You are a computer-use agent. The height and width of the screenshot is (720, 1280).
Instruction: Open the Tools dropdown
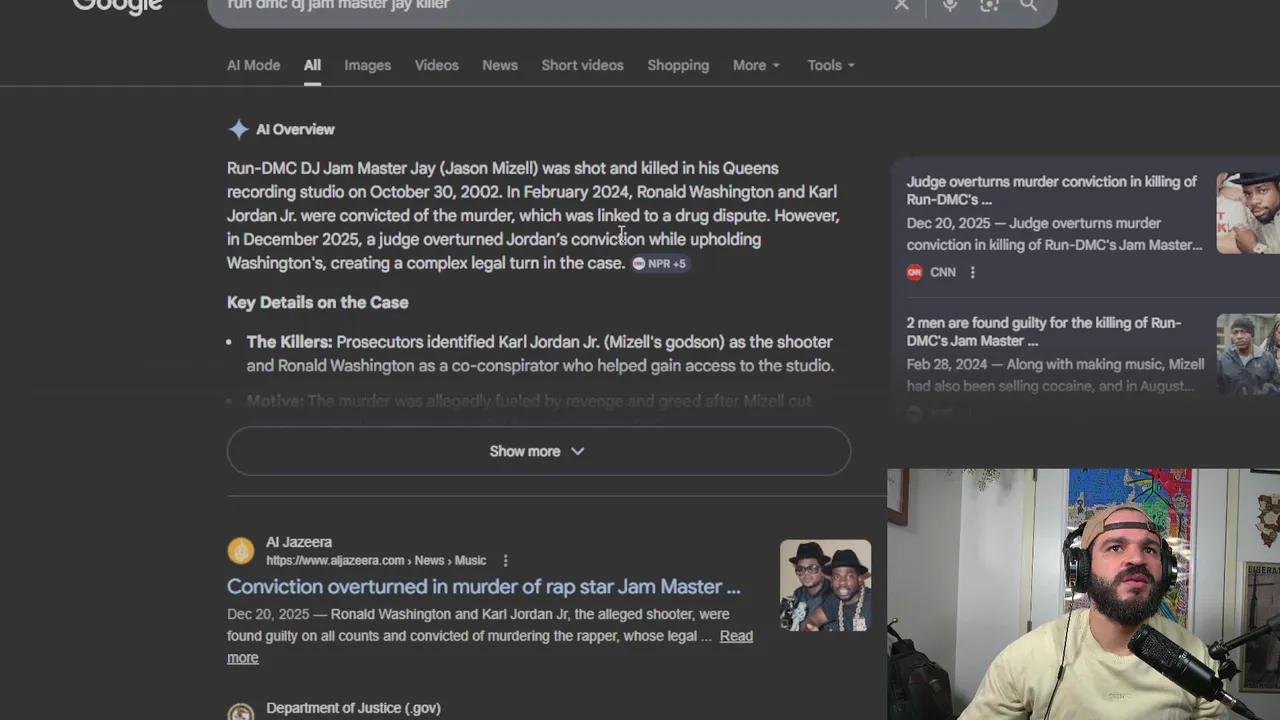pyautogui.click(x=831, y=65)
